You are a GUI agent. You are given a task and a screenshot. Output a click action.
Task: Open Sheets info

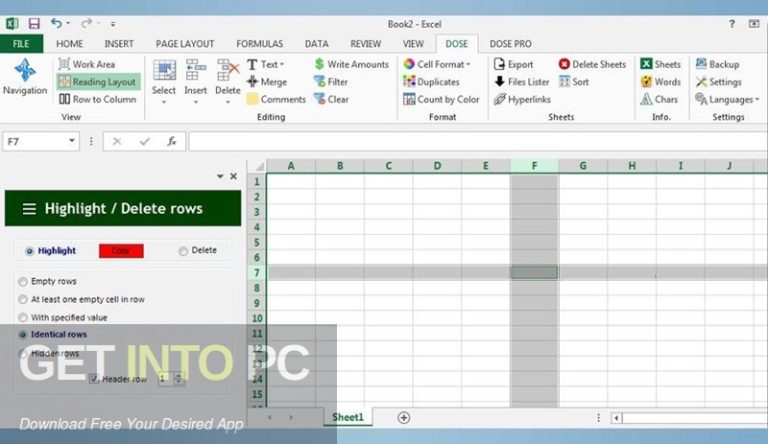coord(660,64)
